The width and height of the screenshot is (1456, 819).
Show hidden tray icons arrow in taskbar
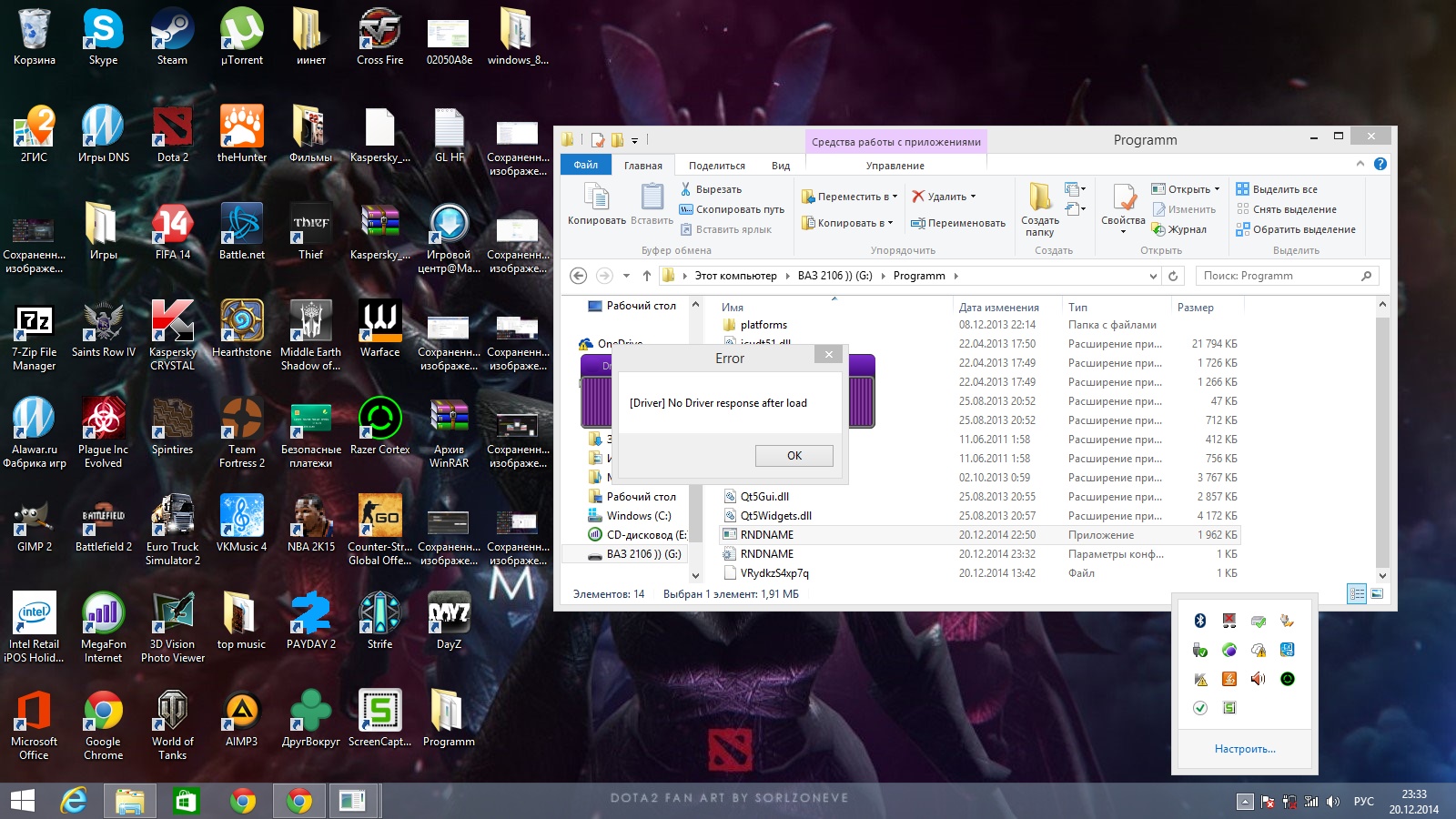[1245, 802]
